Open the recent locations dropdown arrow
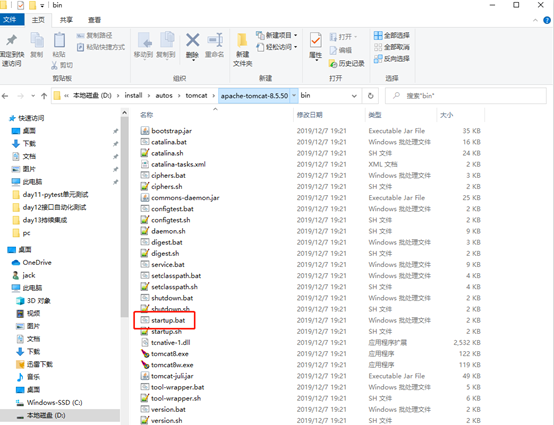This screenshot has height=425, width=554. click(33, 96)
